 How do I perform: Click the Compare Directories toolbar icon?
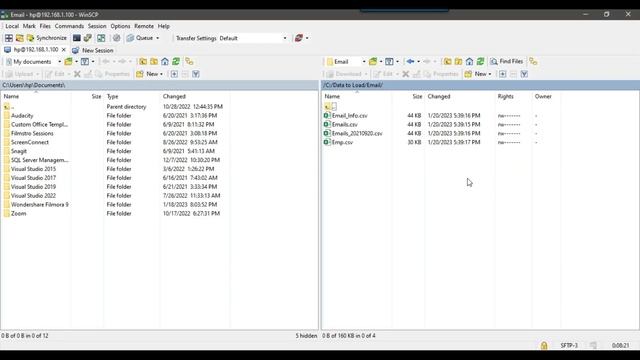tap(101, 38)
